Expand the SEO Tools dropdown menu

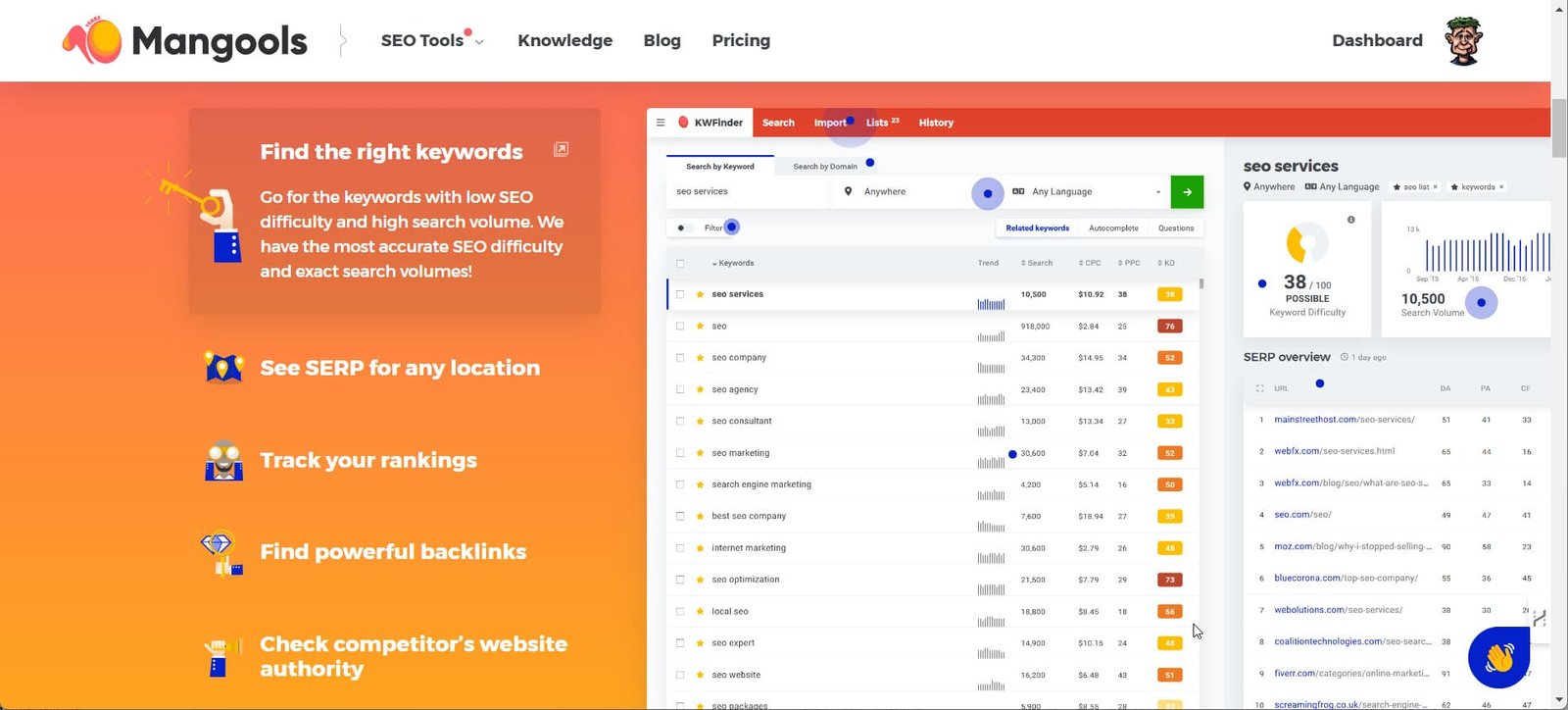[432, 40]
